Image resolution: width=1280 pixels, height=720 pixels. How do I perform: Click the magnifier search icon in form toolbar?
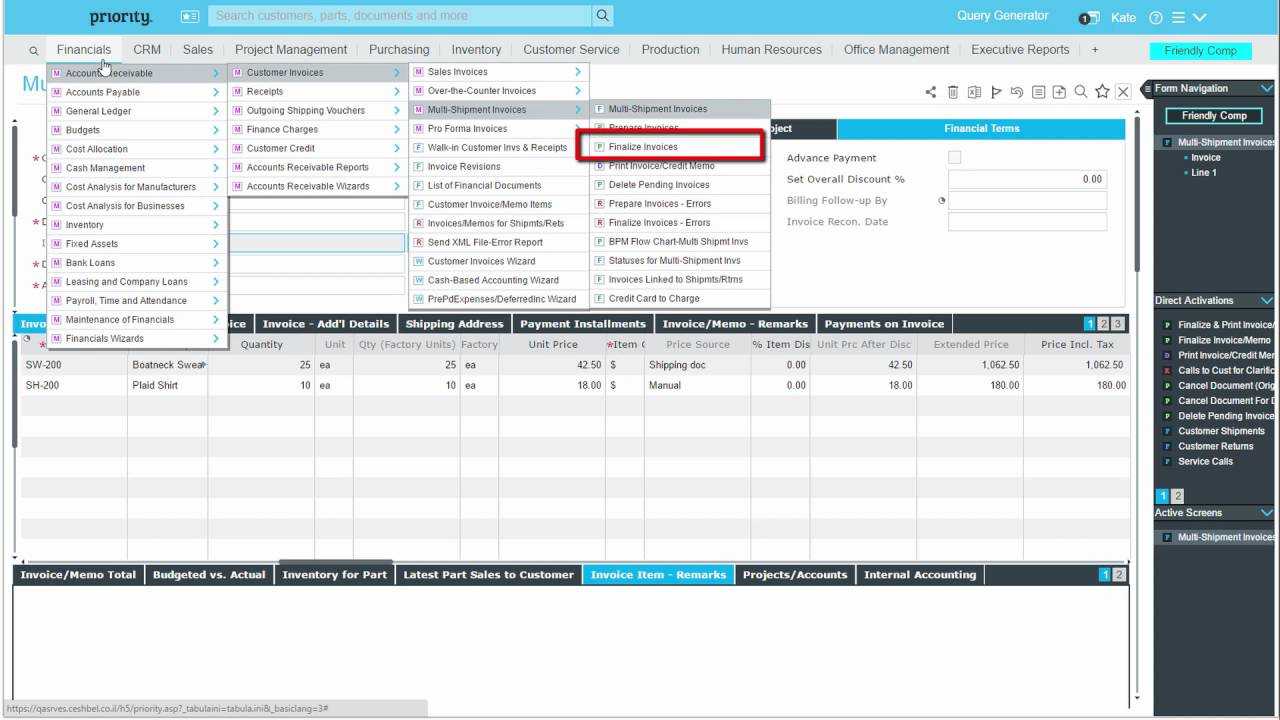click(1081, 92)
